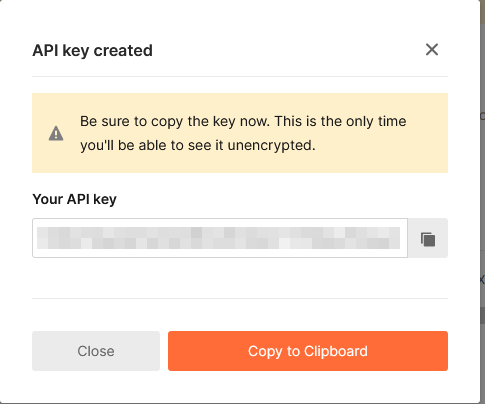Click 'you'll be able to see it unencrypted' text
Image resolution: width=485 pixels, height=404 pixels.
coord(198,145)
